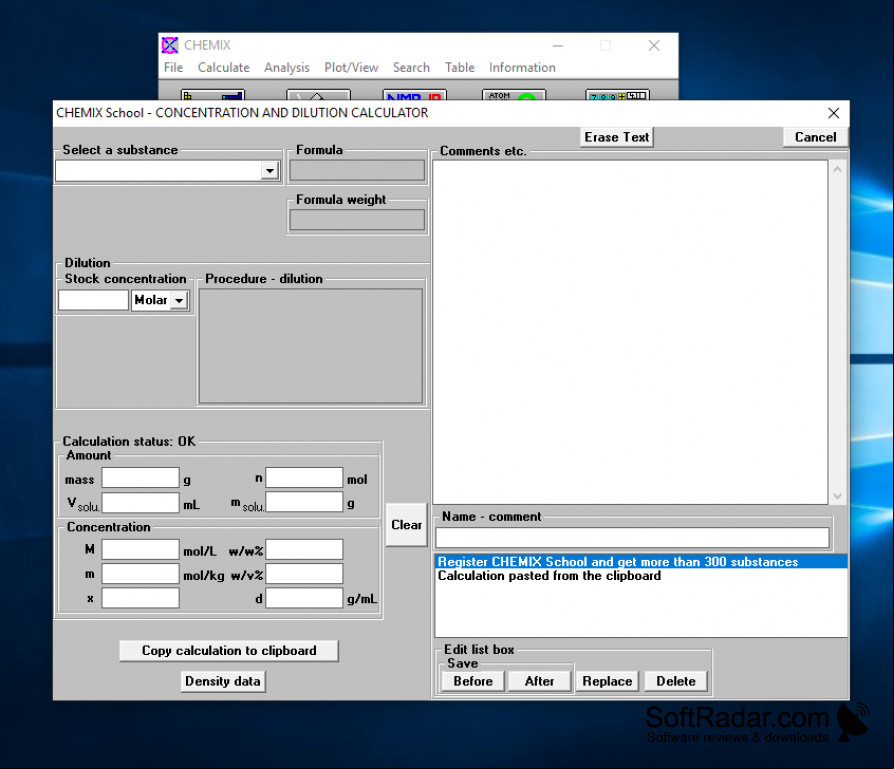The image size is (894, 769).
Task: Click the Formula weight field
Action: tap(357, 220)
